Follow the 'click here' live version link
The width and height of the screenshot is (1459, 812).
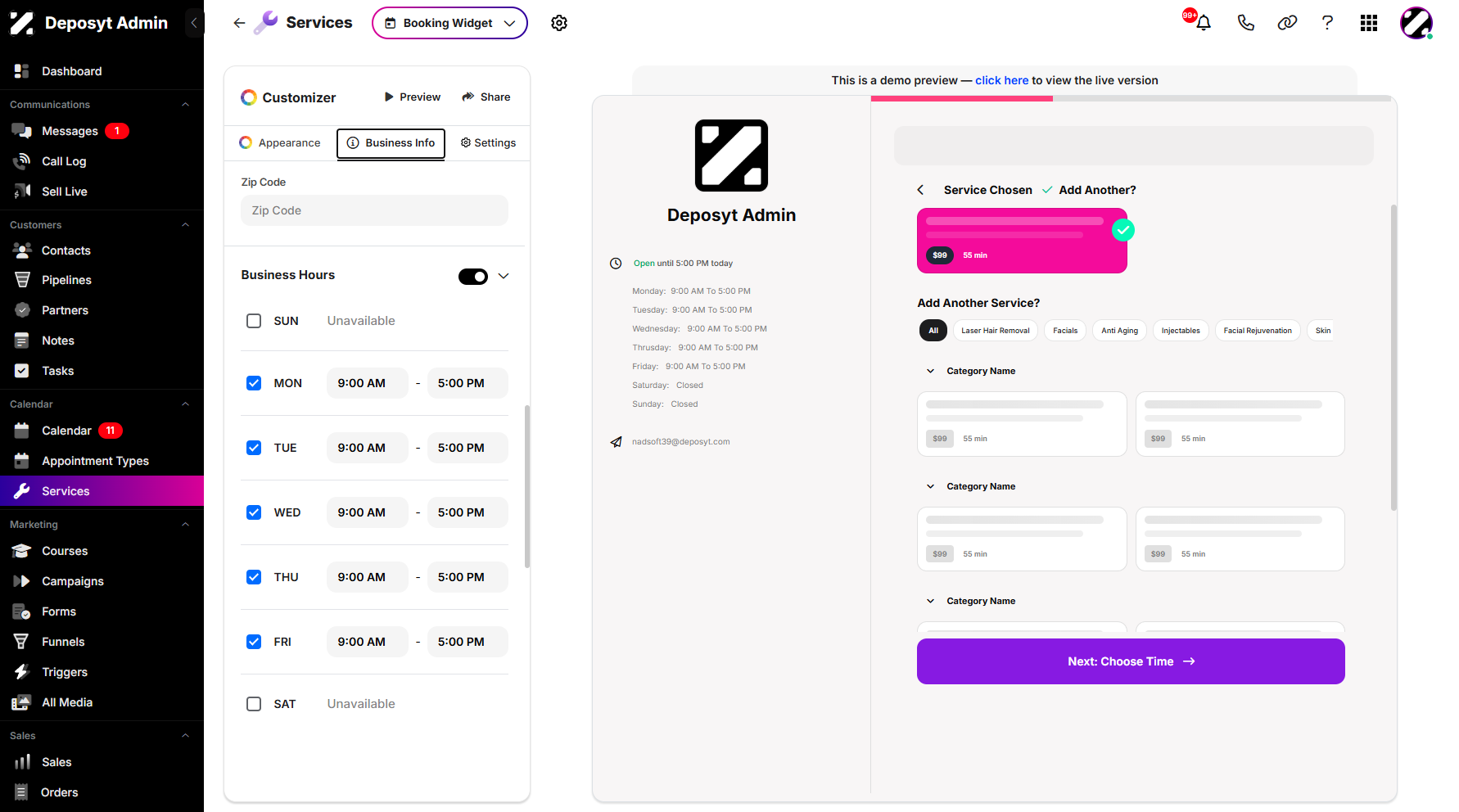1001,80
